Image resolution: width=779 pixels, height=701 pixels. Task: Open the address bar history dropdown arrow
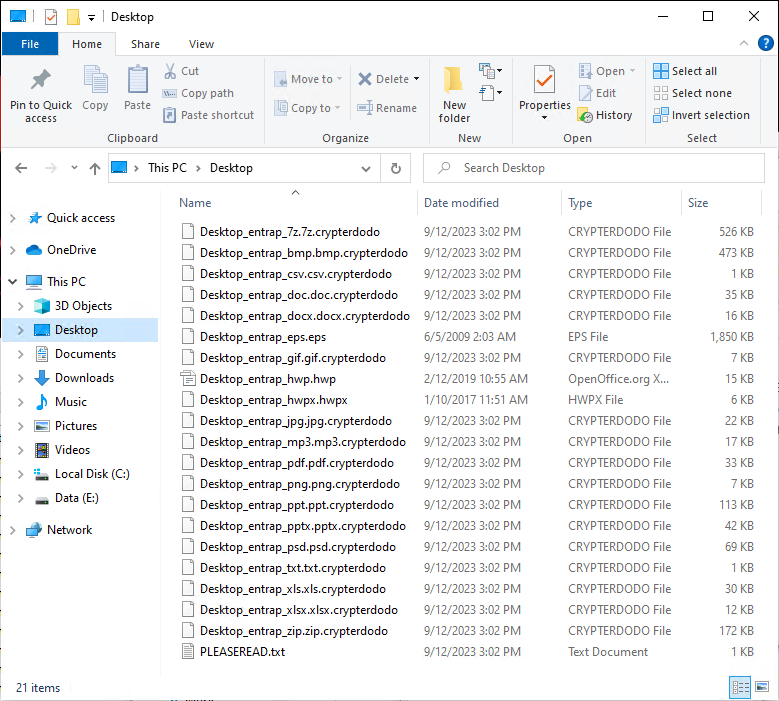366,169
